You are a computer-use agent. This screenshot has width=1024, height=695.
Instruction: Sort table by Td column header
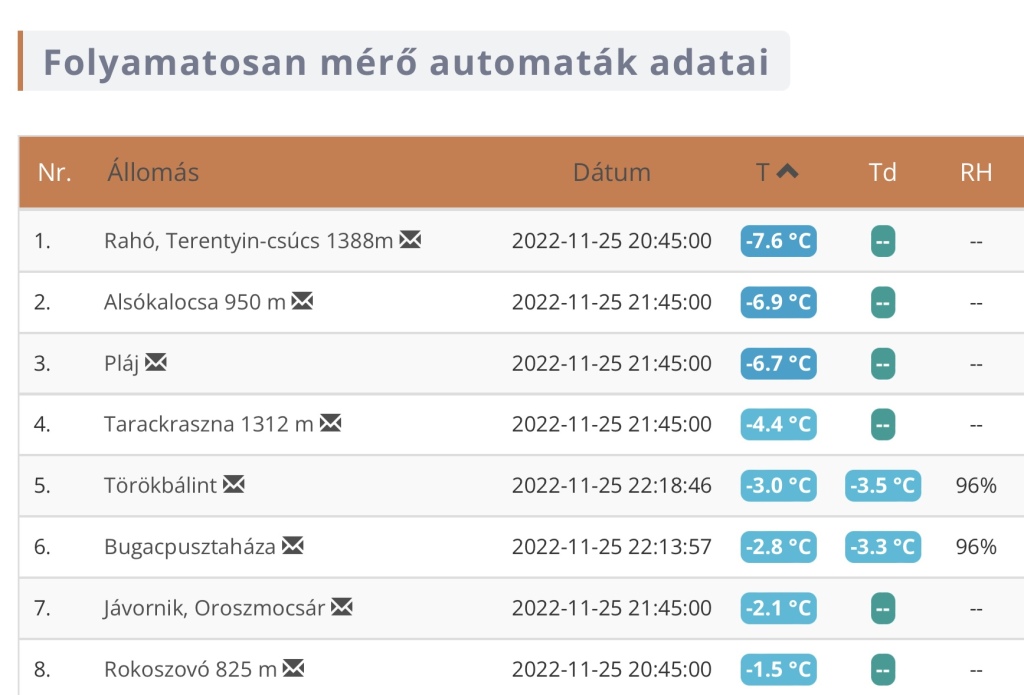[x=882, y=172]
